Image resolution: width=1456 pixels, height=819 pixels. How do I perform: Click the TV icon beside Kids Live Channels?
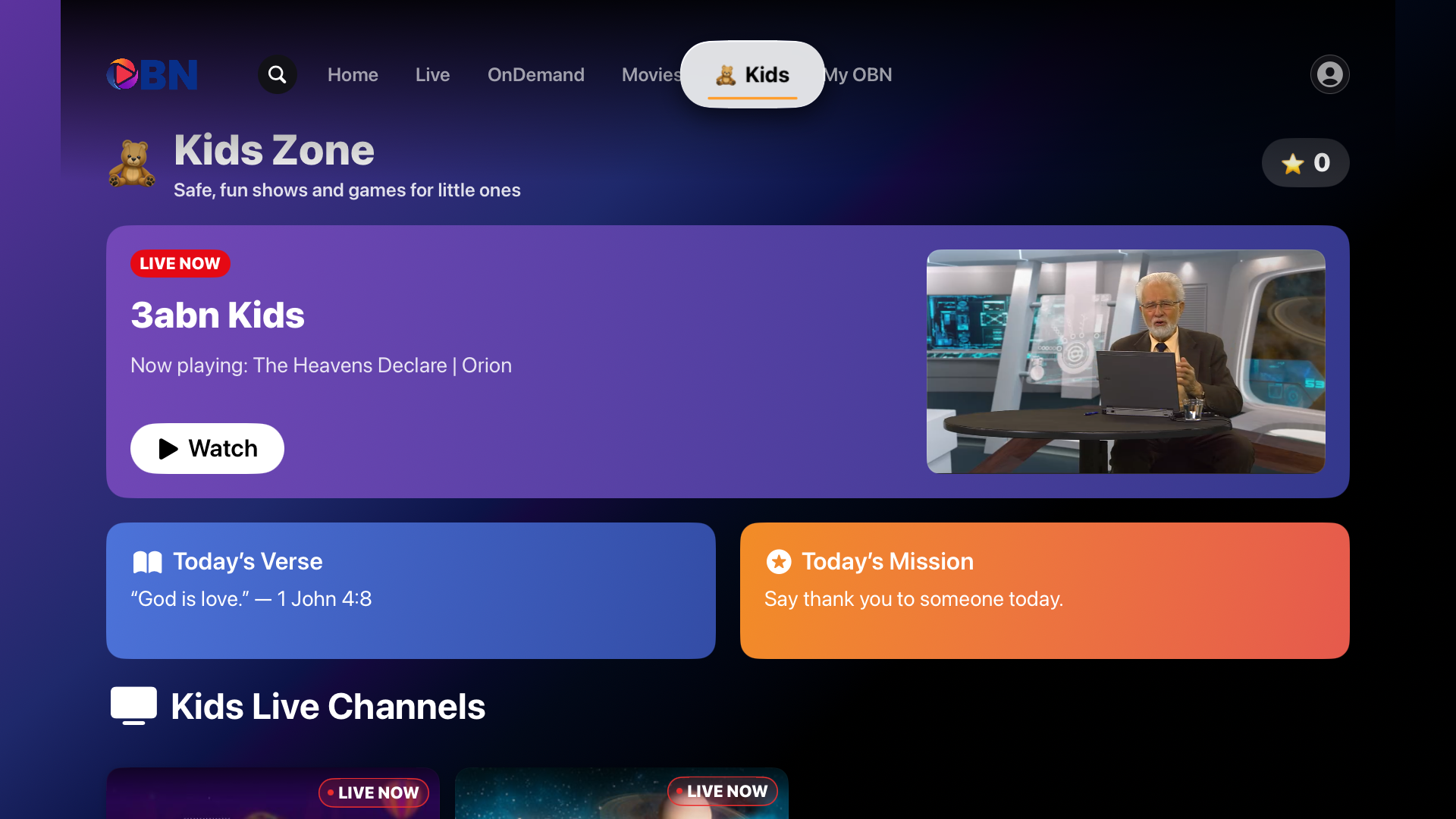pos(133,706)
